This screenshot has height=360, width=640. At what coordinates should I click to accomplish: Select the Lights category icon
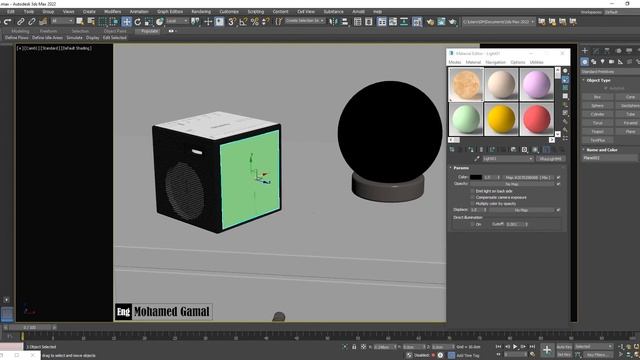click(602, 62)
